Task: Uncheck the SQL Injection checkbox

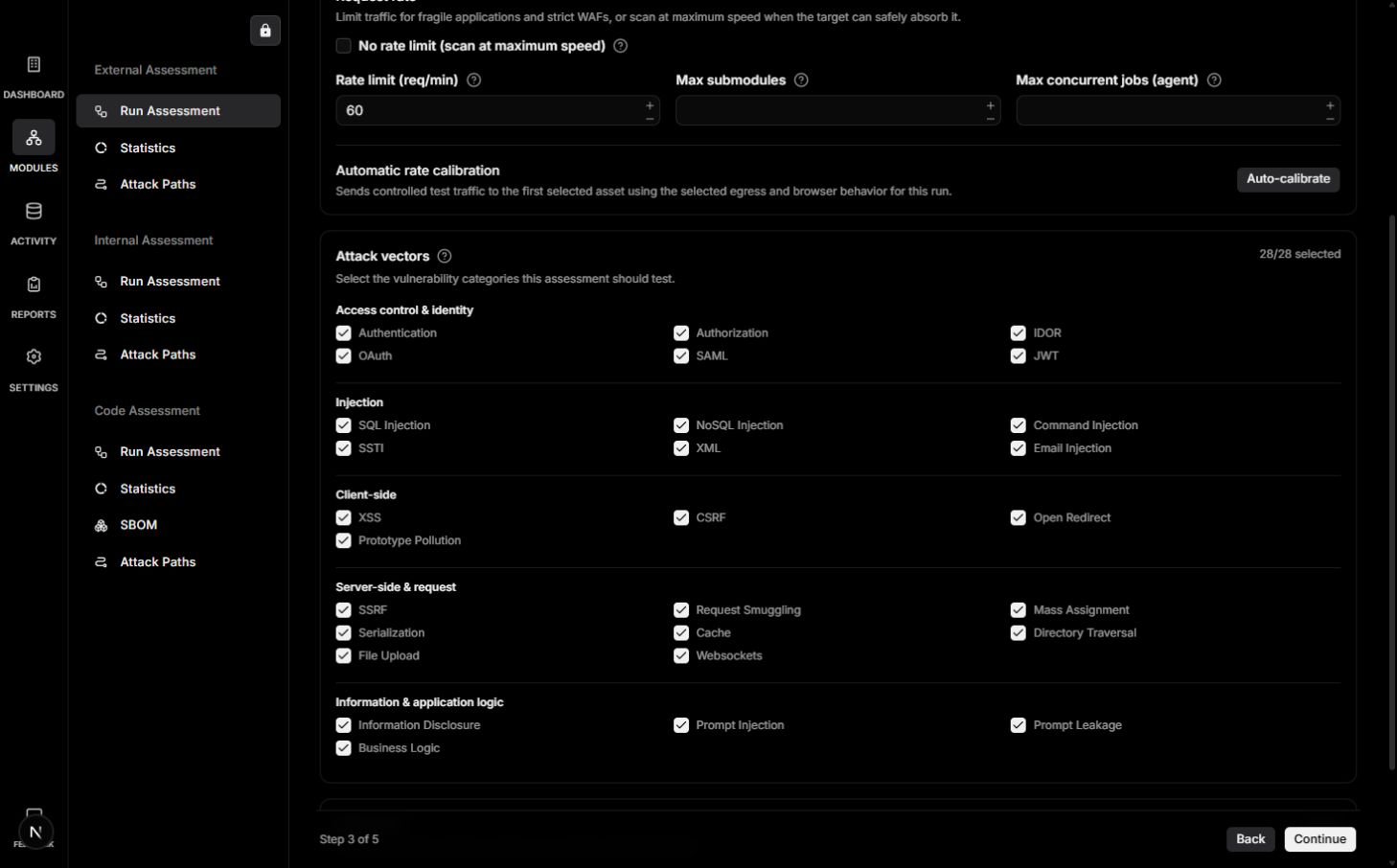Action: 344,425
